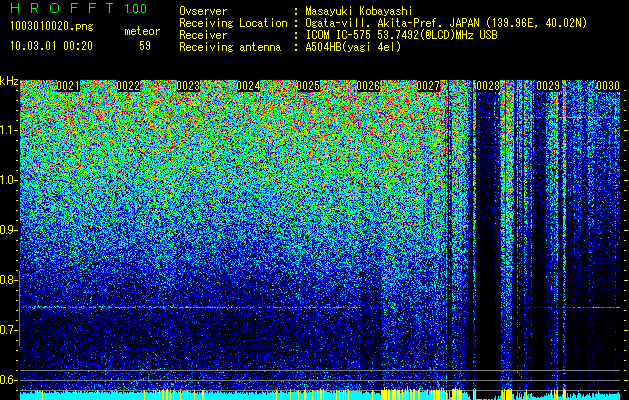This screenshot has height=400, width=629.
Task: Click the observer name Masayuki Kobayashi
Action: [359, 11]
